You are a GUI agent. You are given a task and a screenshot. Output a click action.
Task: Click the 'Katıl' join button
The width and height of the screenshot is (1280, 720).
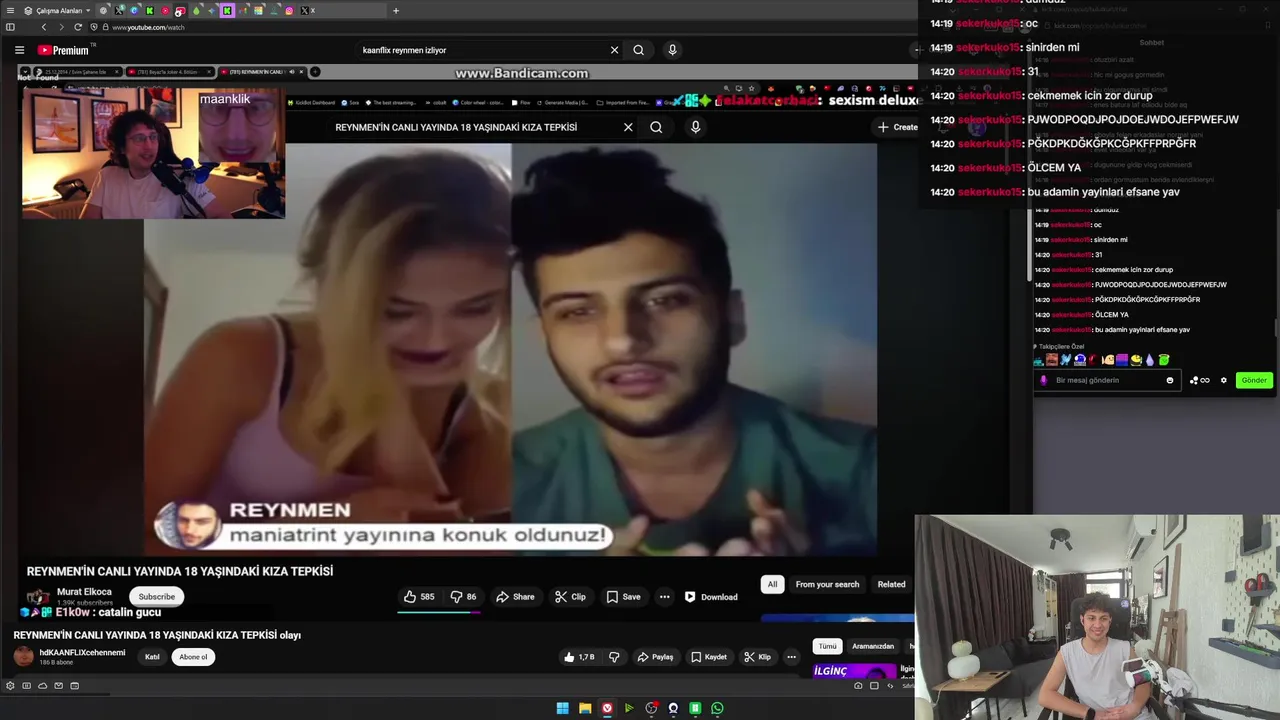pyautogui.click(x=152, y=657)
